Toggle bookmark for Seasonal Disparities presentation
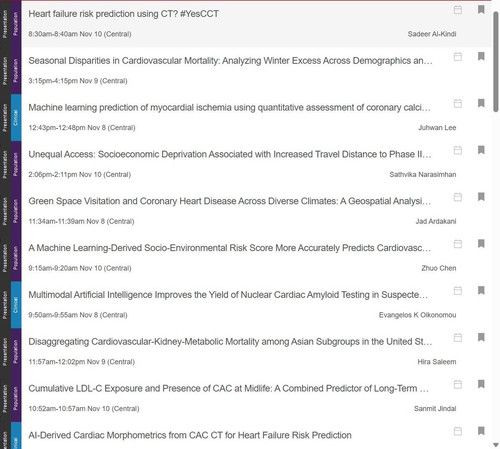 point(481,56)
